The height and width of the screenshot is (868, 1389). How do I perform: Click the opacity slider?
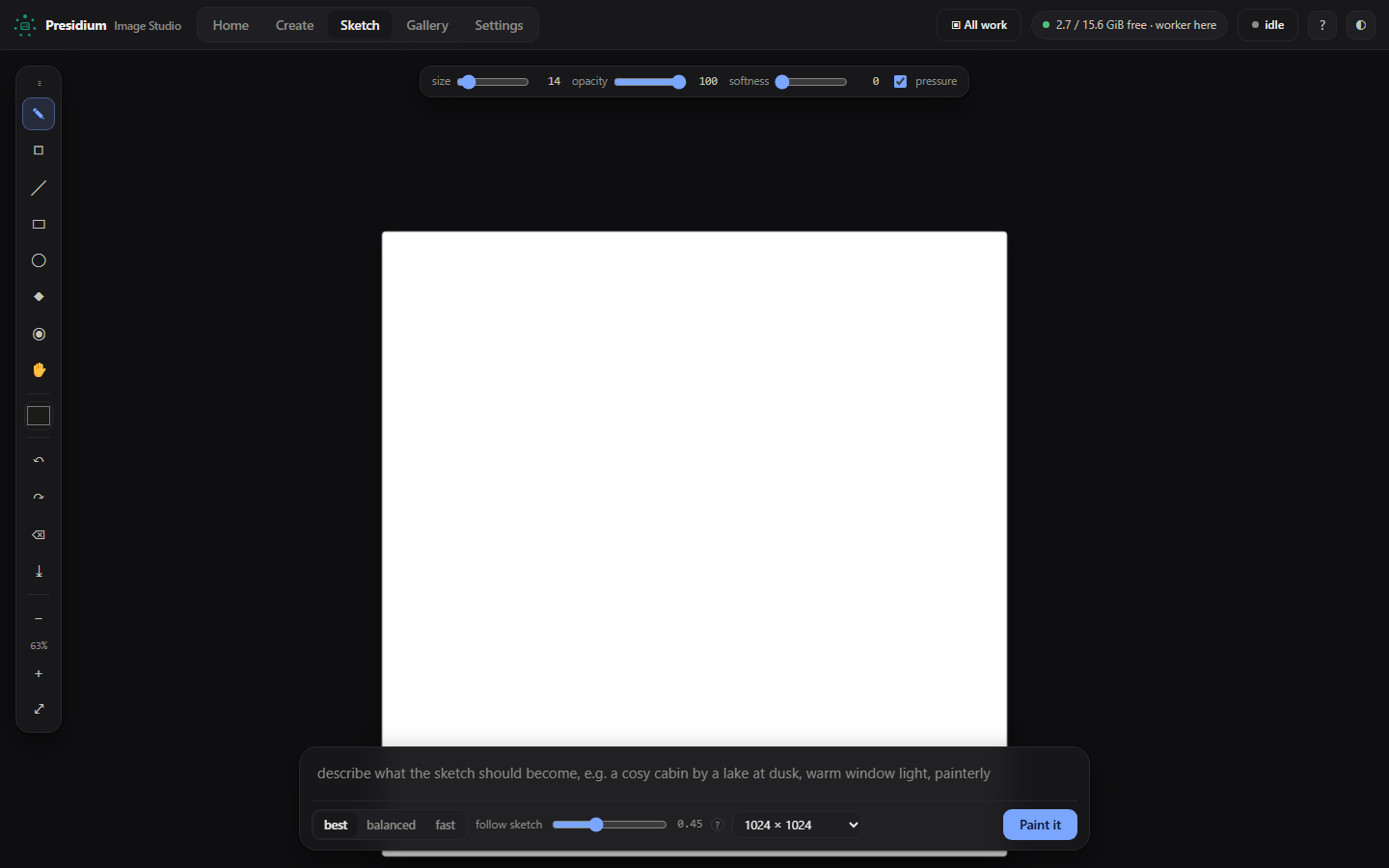coord(650,82)
